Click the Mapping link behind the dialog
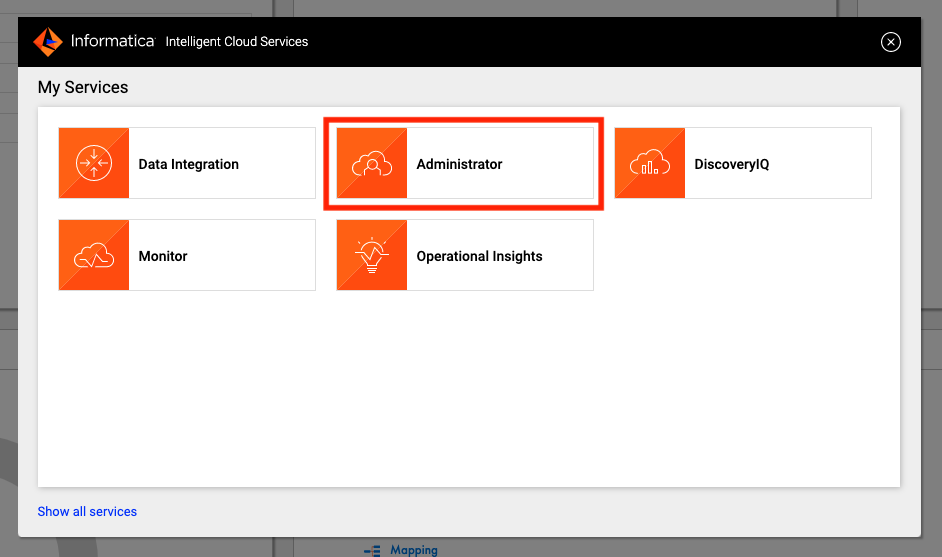 pos(414,550)
